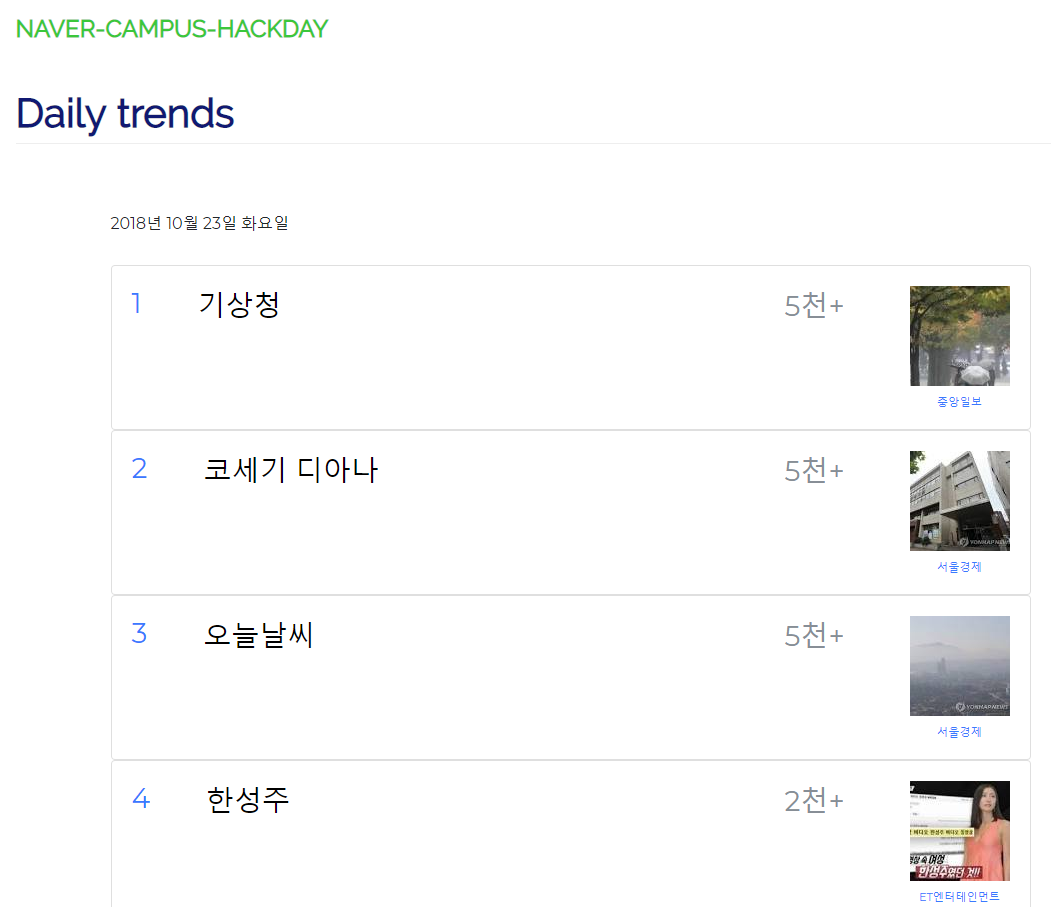Click the video thumbnail for 한성주

point(959,830)
